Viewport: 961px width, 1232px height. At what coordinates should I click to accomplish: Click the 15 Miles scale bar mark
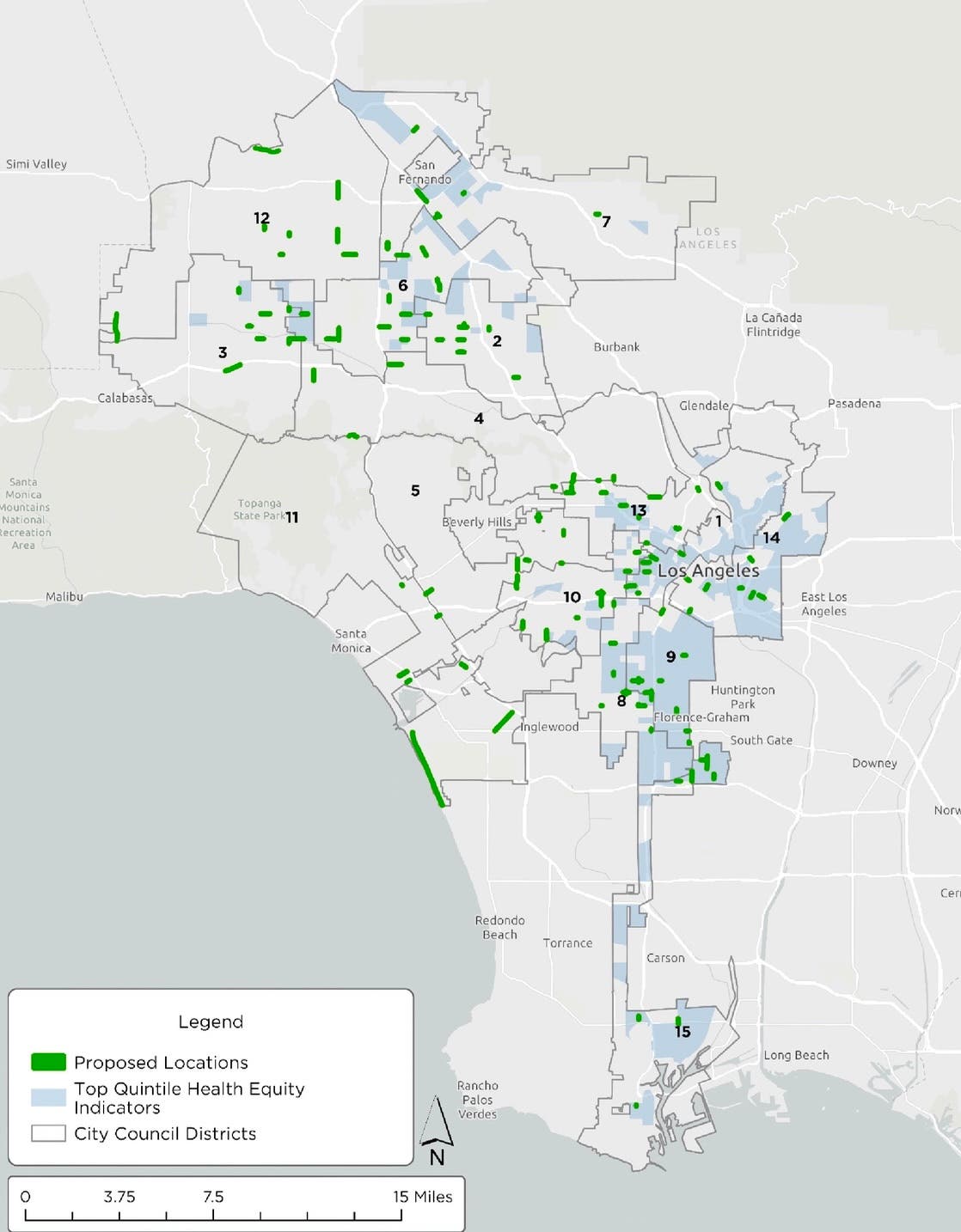[x=422, y=1197]
